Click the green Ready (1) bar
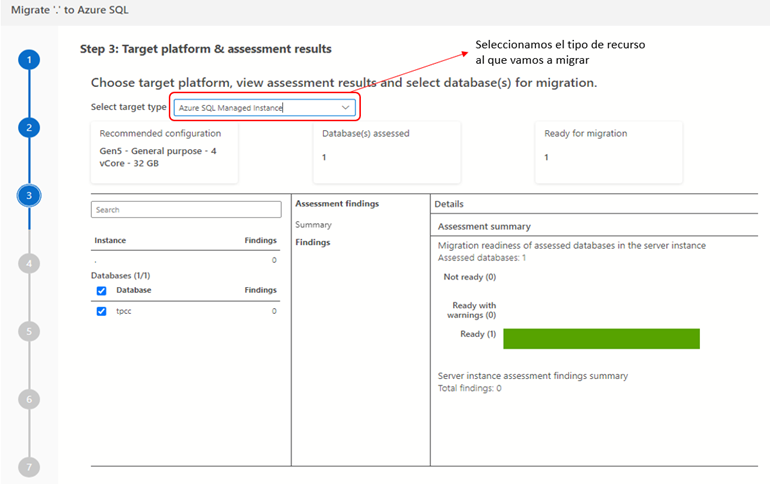Viewport: 770px width, 484px height. tap(602, 339)
